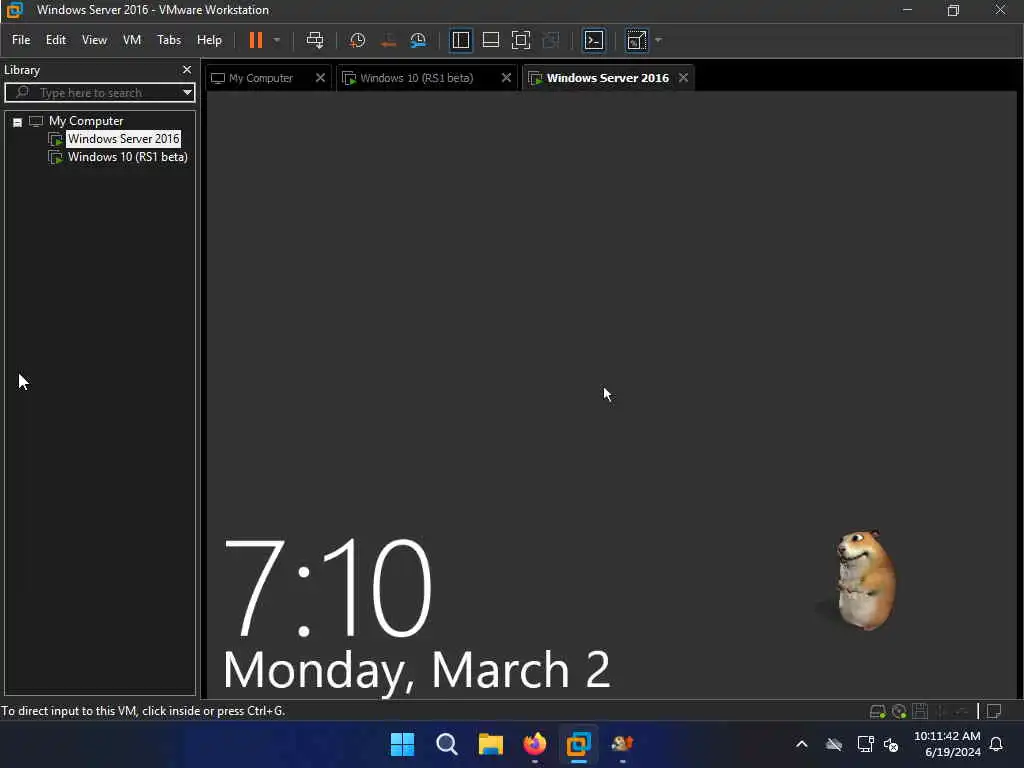The image size is (1024, 768).
Task: Click the hamster app icon in taskbar
Action: [622, 744]
